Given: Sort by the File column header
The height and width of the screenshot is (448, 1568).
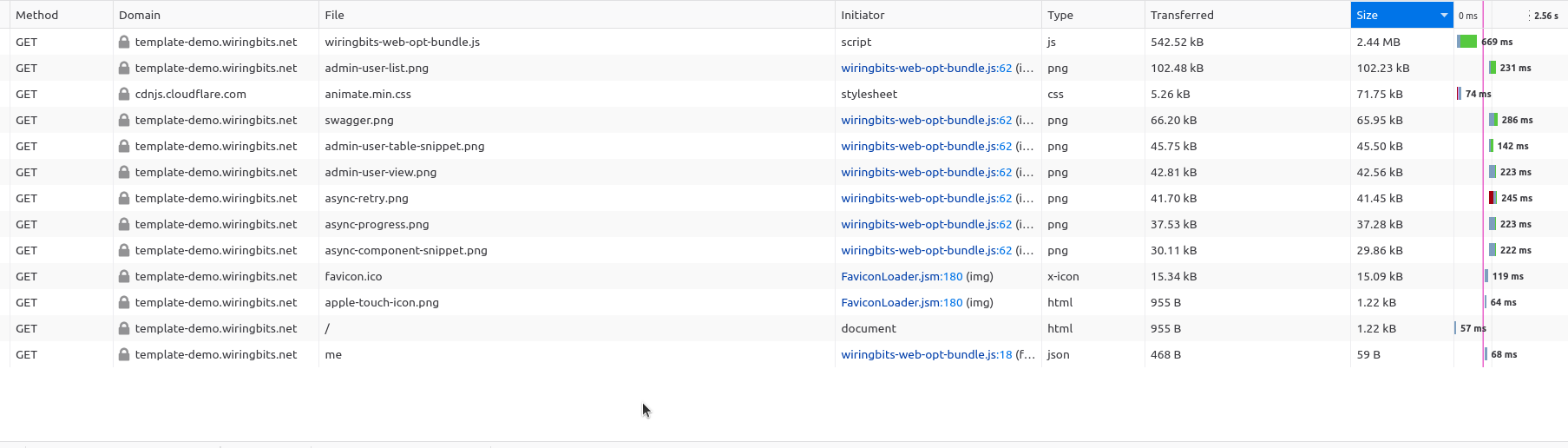Looking at the screenshot, I should (577, 15).
